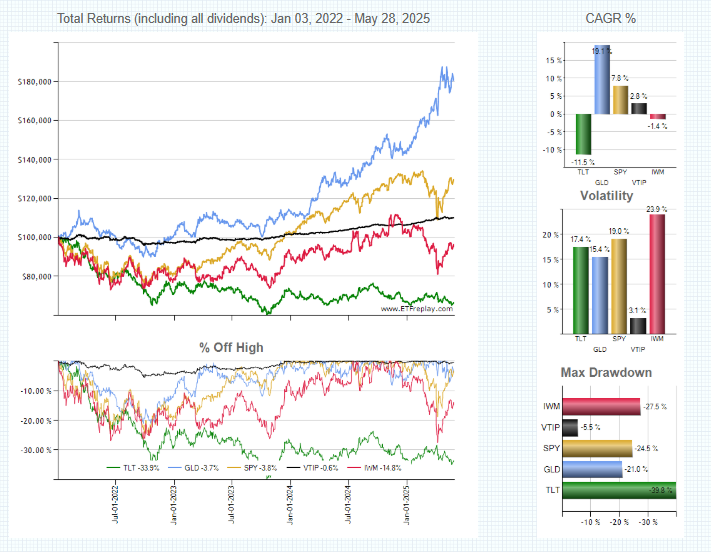Open the www.ETFreplay.com watermark link
The width and height of the screenshot is (711, 552).
pos(416,309)
